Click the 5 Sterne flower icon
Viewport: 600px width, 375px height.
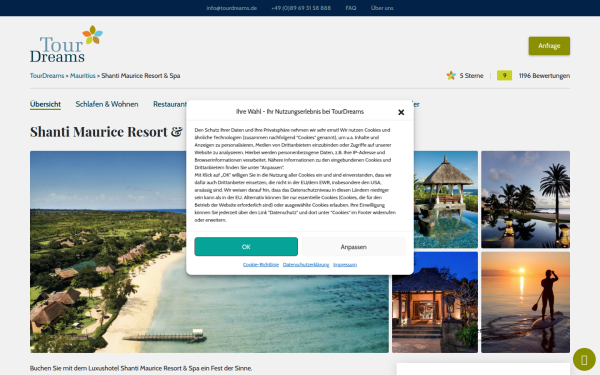point(451,76)
